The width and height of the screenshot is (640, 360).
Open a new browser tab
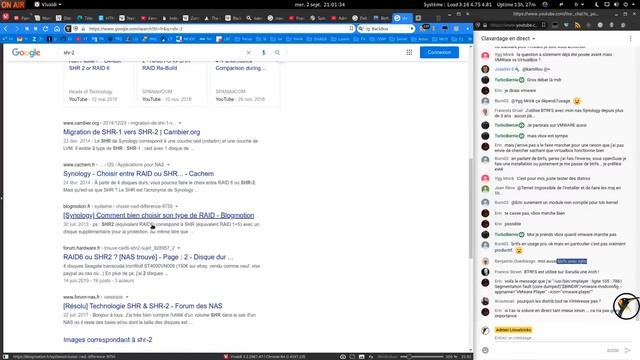(418, 18)
